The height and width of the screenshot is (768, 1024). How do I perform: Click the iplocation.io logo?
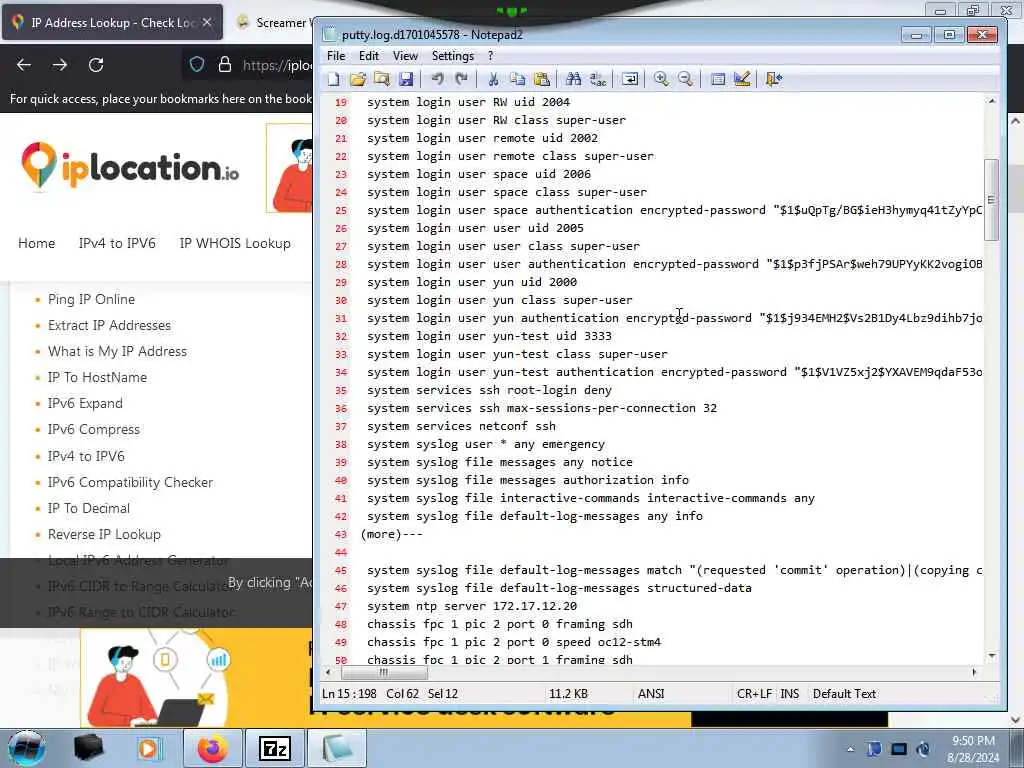click(x=130, y=166)
